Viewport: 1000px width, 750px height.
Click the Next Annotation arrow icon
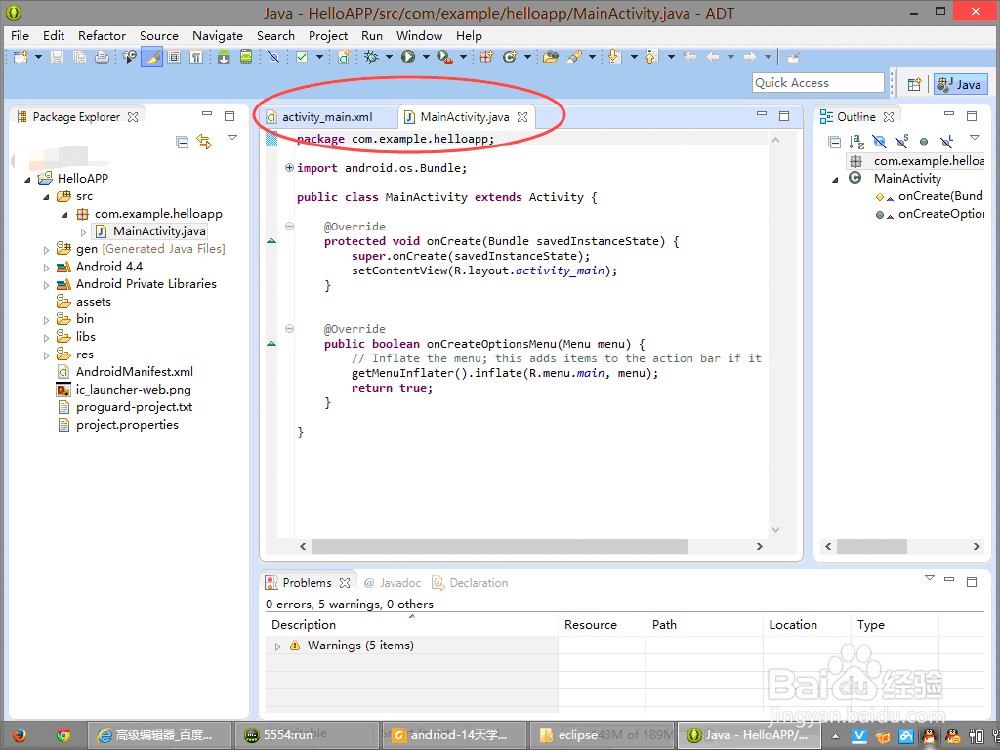click(614, 57)
